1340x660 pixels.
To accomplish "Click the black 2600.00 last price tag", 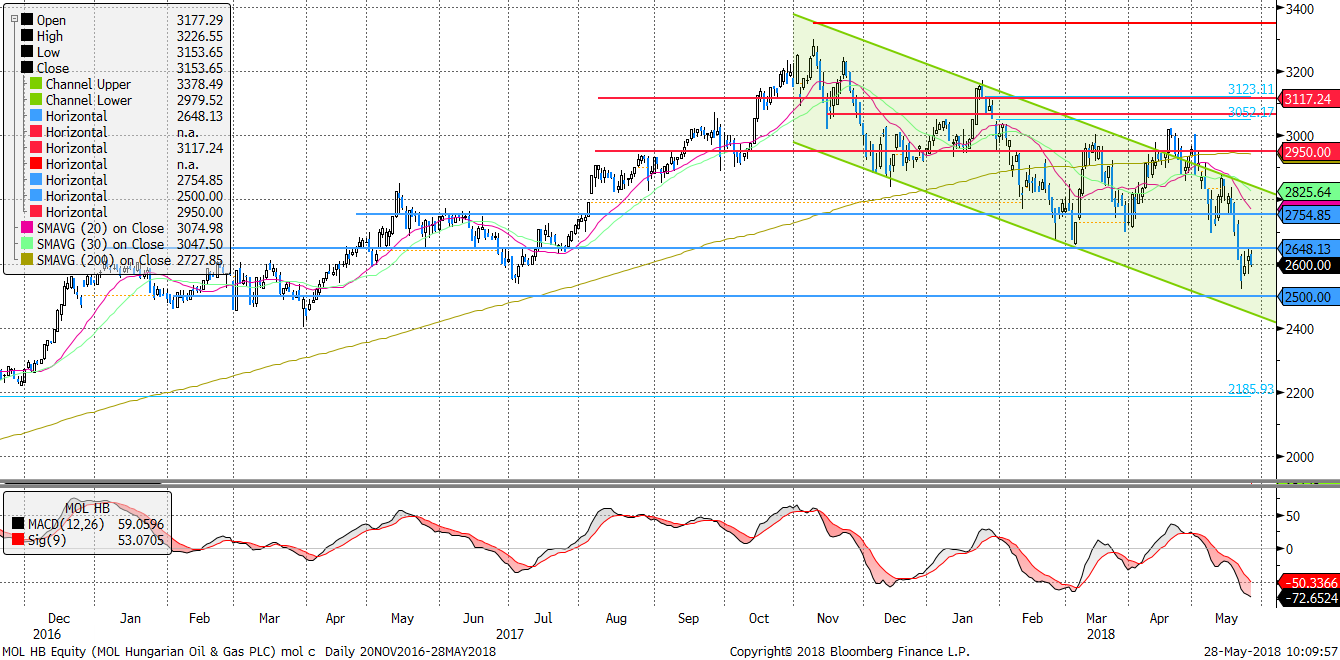I will click(x=1308, y=265).
